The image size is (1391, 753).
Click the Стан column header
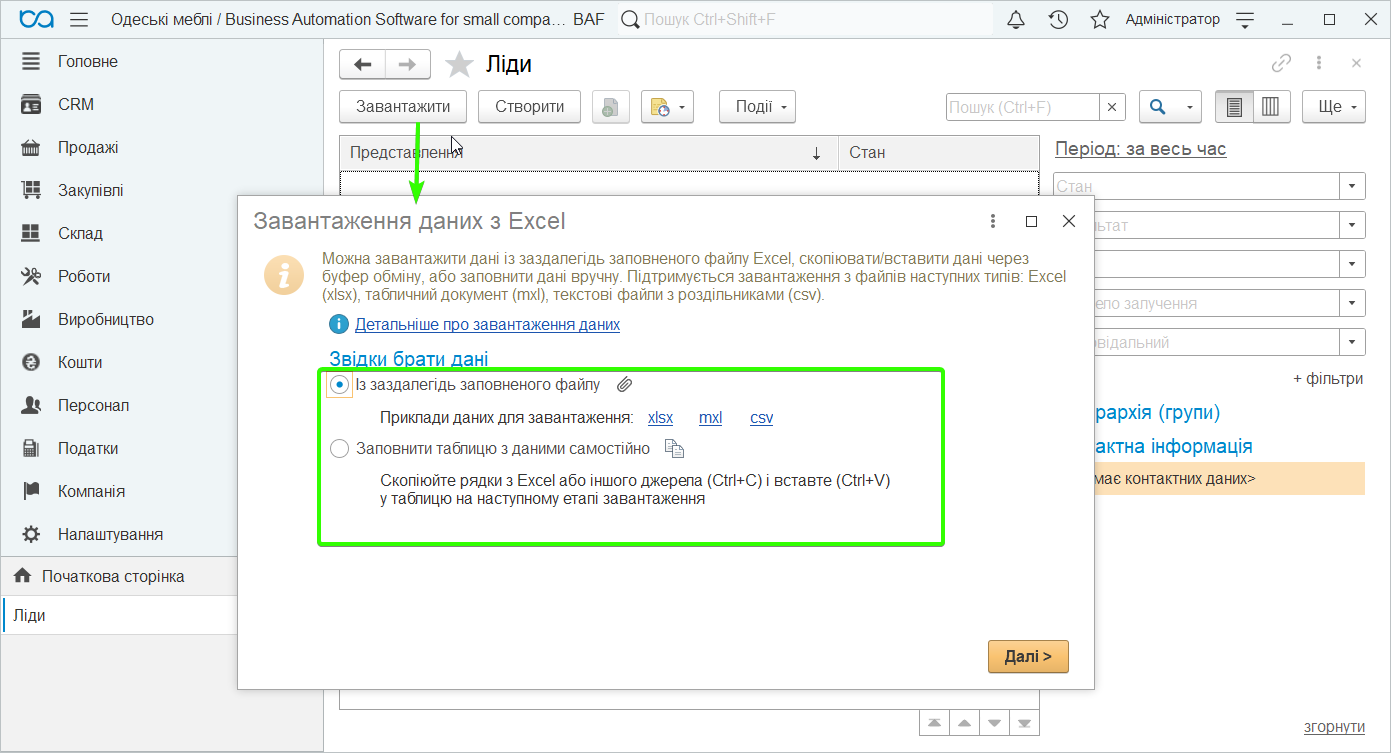(x=939, y=153)
